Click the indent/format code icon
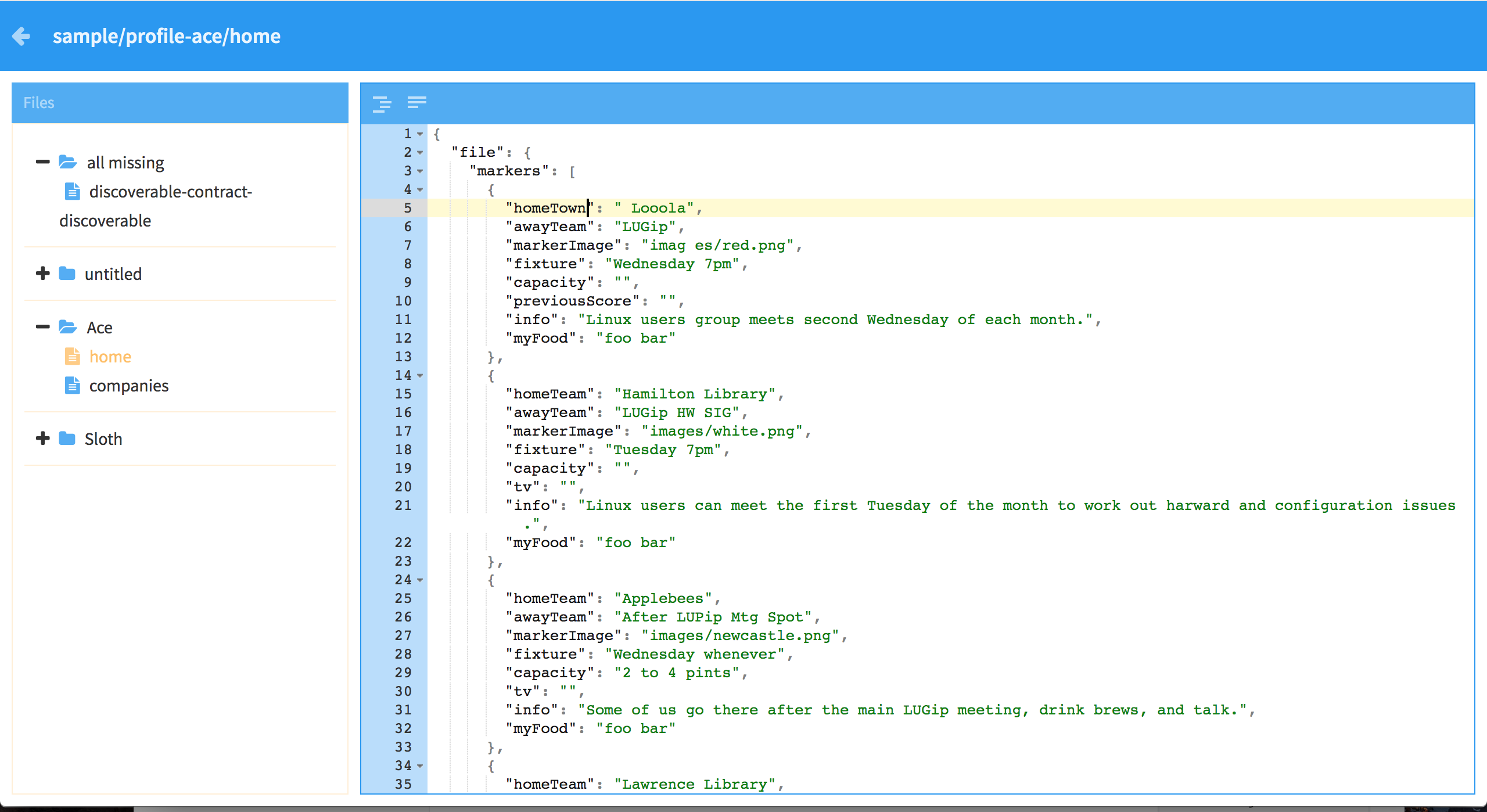Image resolution: width=1487 pixels, height=812 pixels. [382, 103]
